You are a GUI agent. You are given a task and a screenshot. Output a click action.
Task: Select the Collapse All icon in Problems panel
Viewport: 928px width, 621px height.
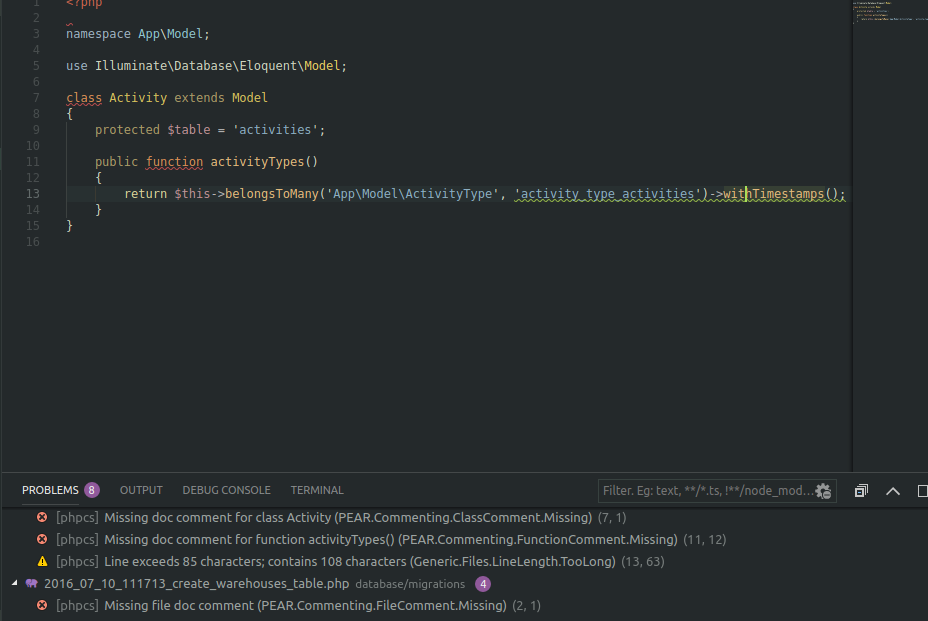coord(860,491)
